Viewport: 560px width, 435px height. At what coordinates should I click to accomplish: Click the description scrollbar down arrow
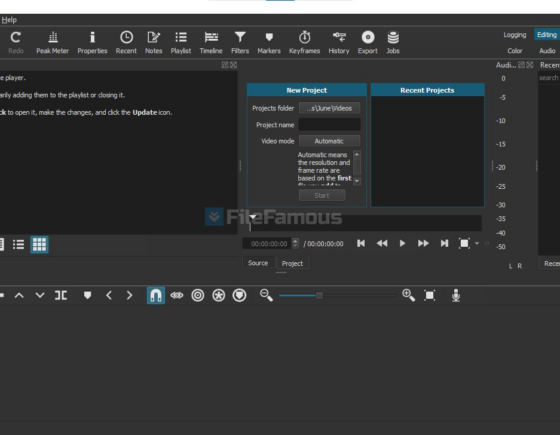tap(357, 181)
